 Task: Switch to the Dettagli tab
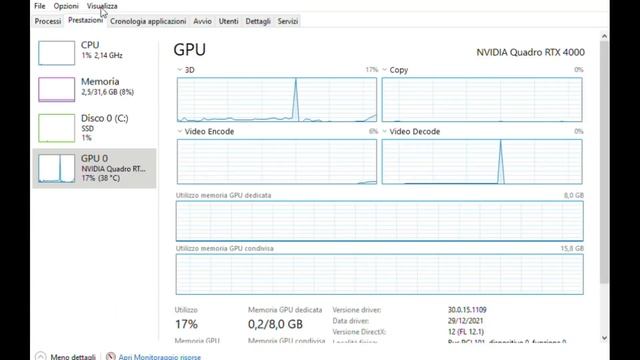[258, 21]
